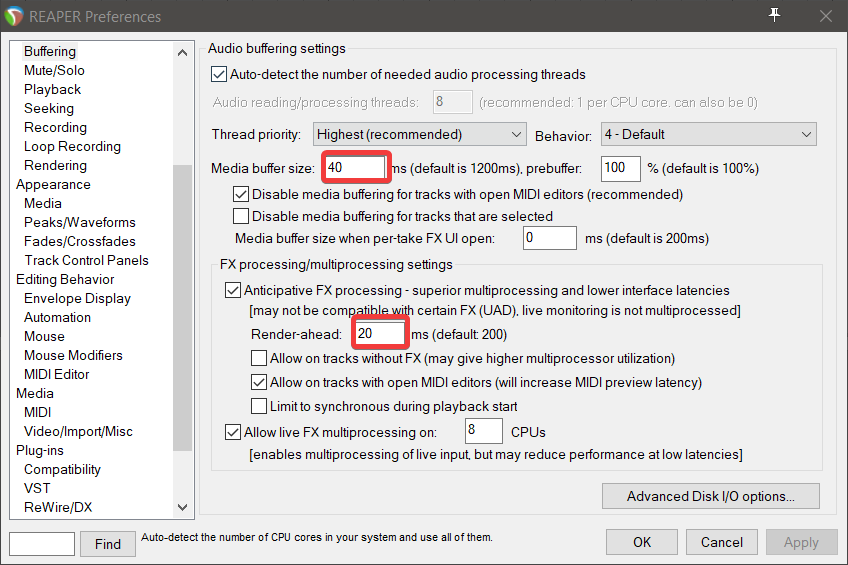Click the Media buffer size field
The height and width of the screenshot is (565, 848).
[355, 168]
